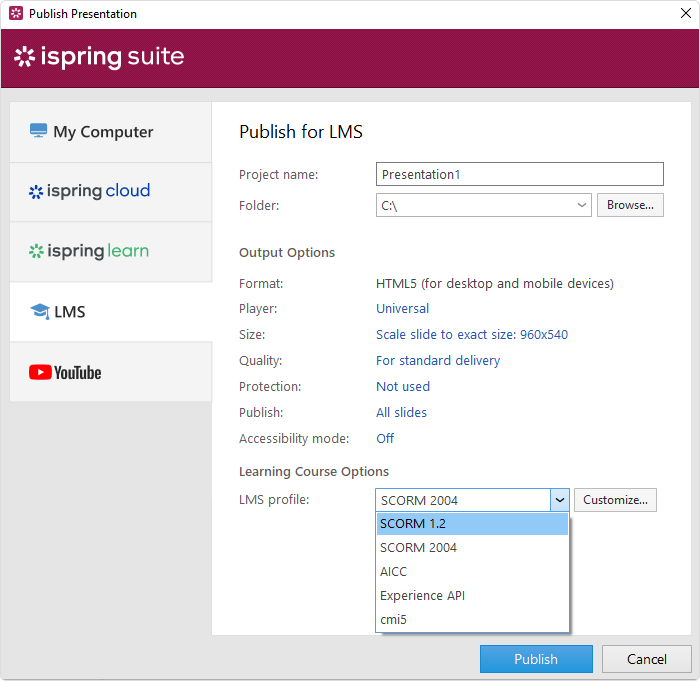Switch to the iSpring Learn tab

tap(111, 251)
